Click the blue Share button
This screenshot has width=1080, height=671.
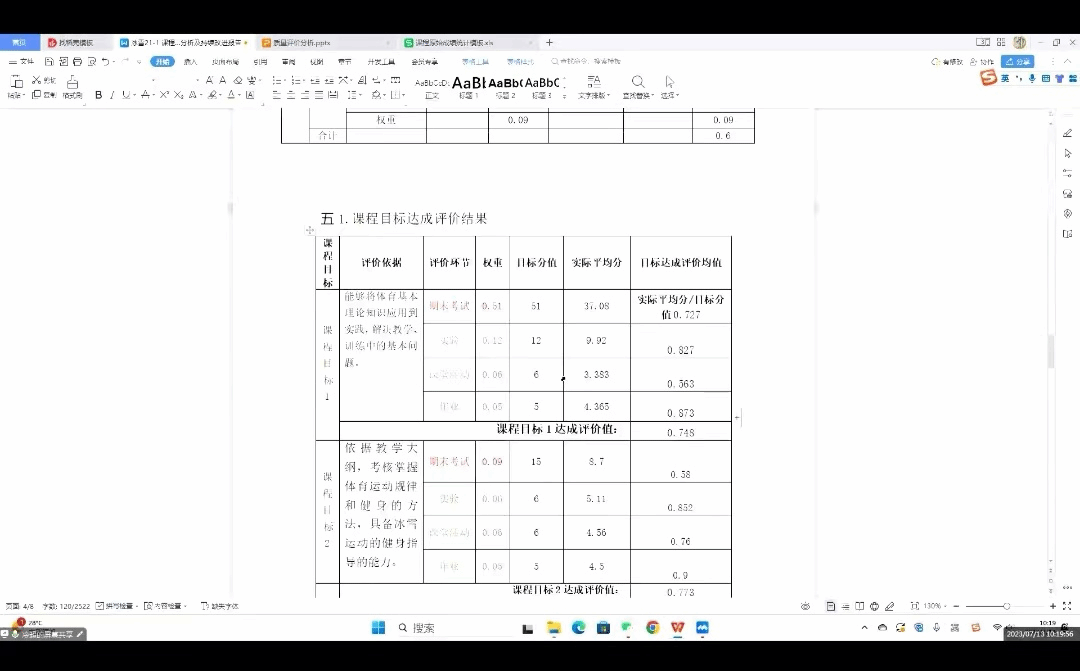coord(1017,62)
